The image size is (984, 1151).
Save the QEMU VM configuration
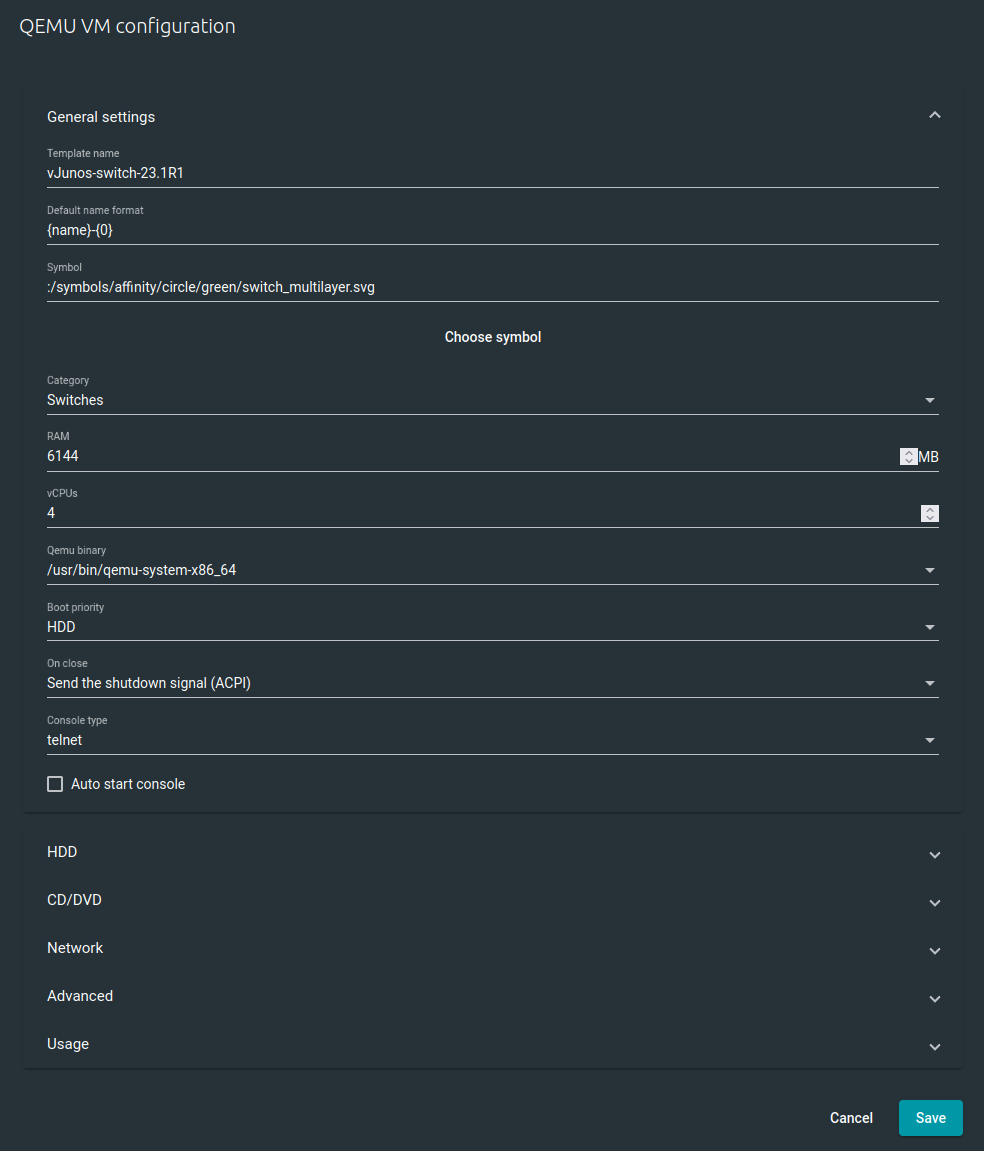(x=930, y=1117)
